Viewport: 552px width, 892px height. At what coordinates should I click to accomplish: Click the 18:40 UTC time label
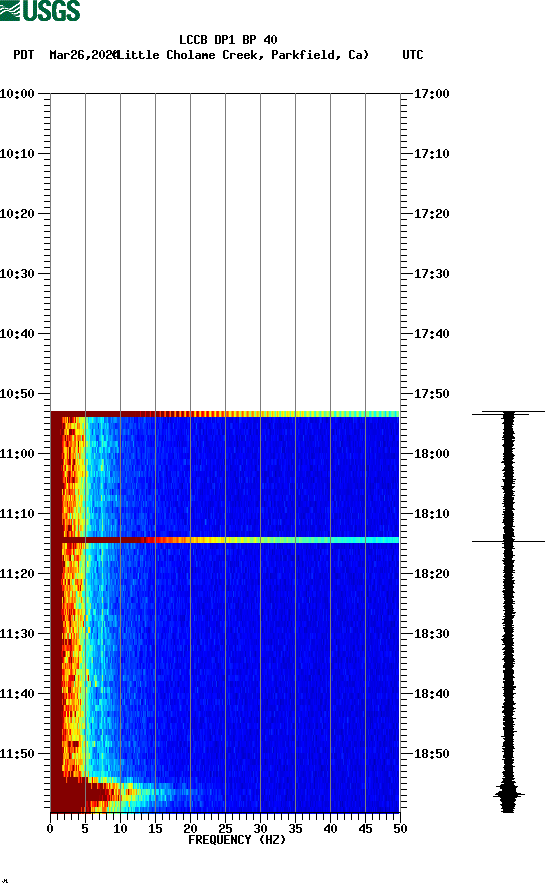431,694
